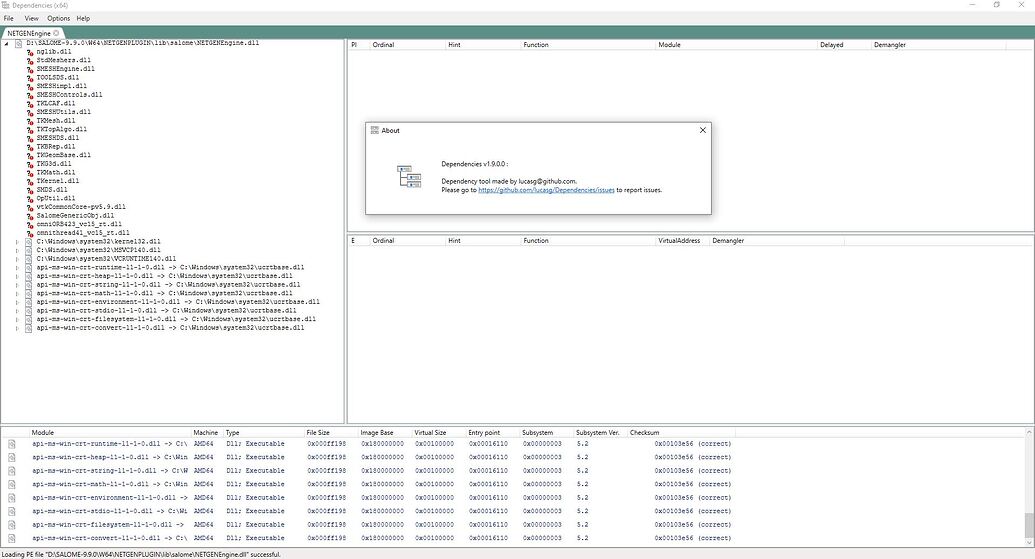Expand the api-ms-win-crt-environment tree node
Viewport: 1035px width, 559px height.
pyautogui.click(x=17, y=302)
